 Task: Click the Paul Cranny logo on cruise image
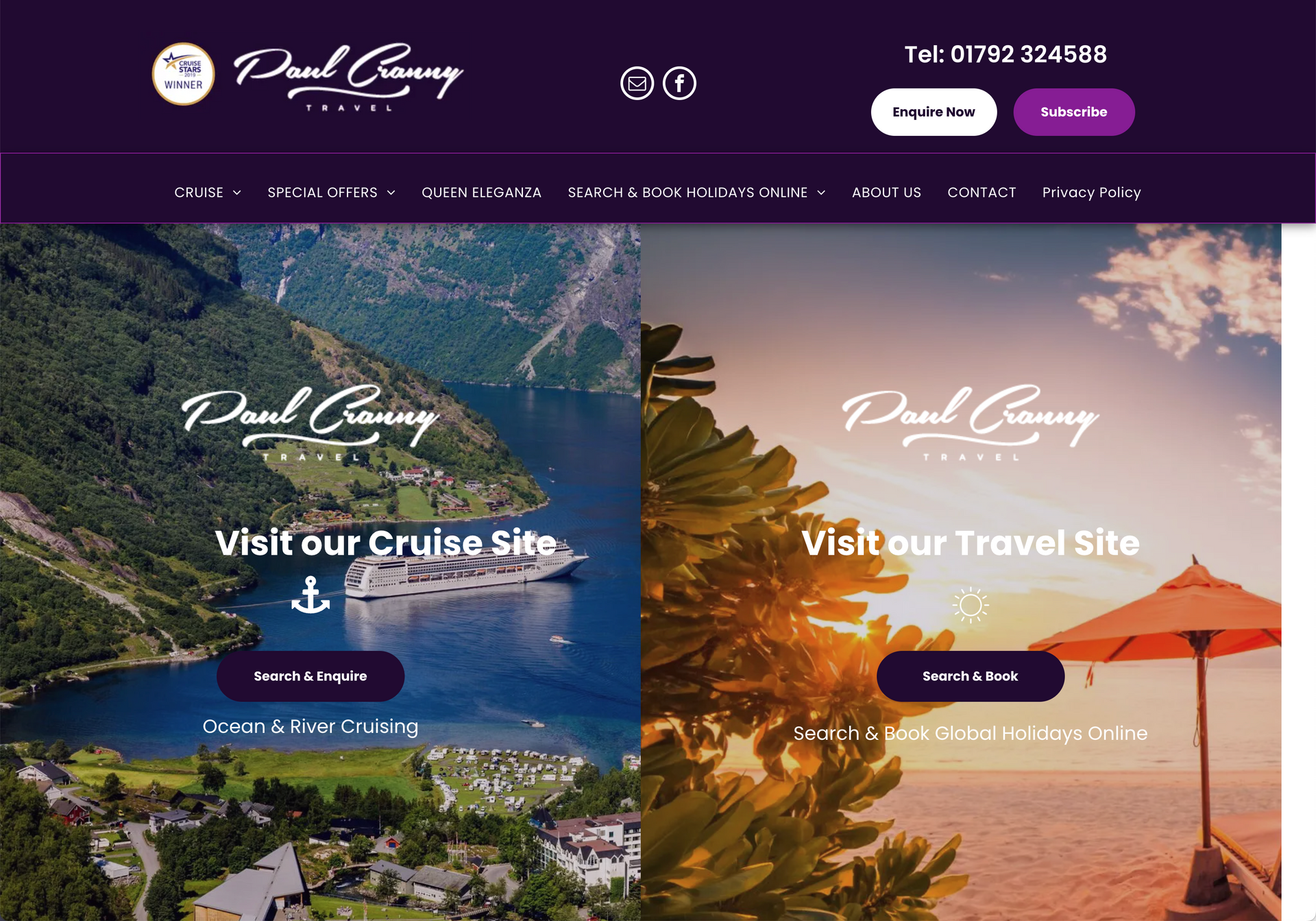pos(310,422)
